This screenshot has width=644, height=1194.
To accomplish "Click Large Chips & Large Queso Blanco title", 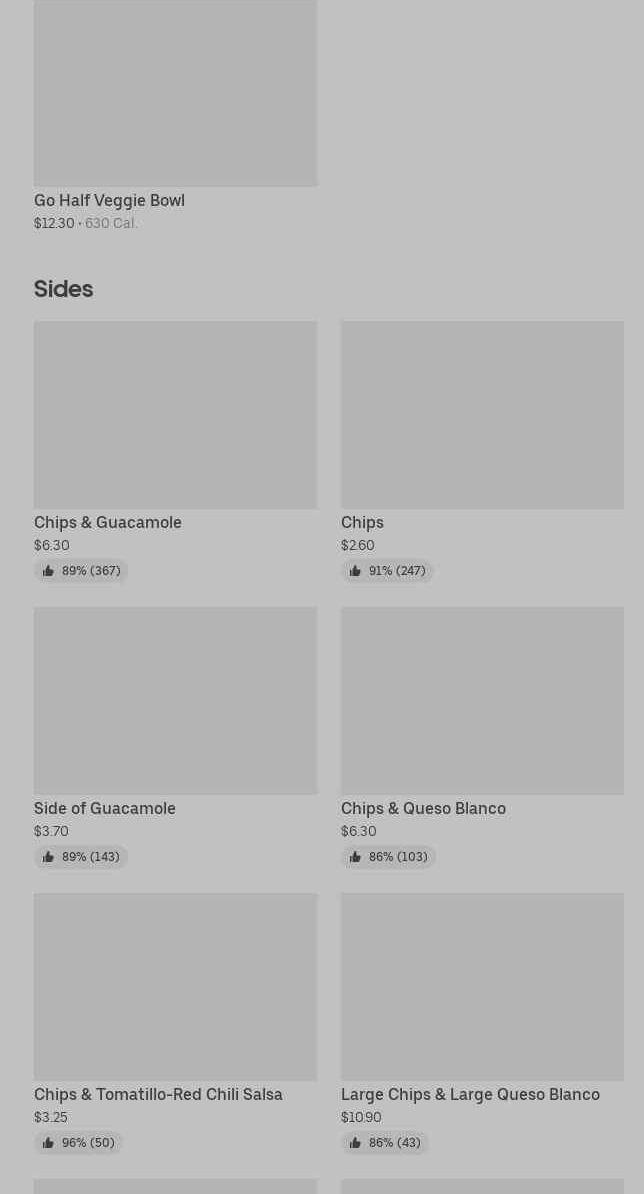I will 470,1094.
